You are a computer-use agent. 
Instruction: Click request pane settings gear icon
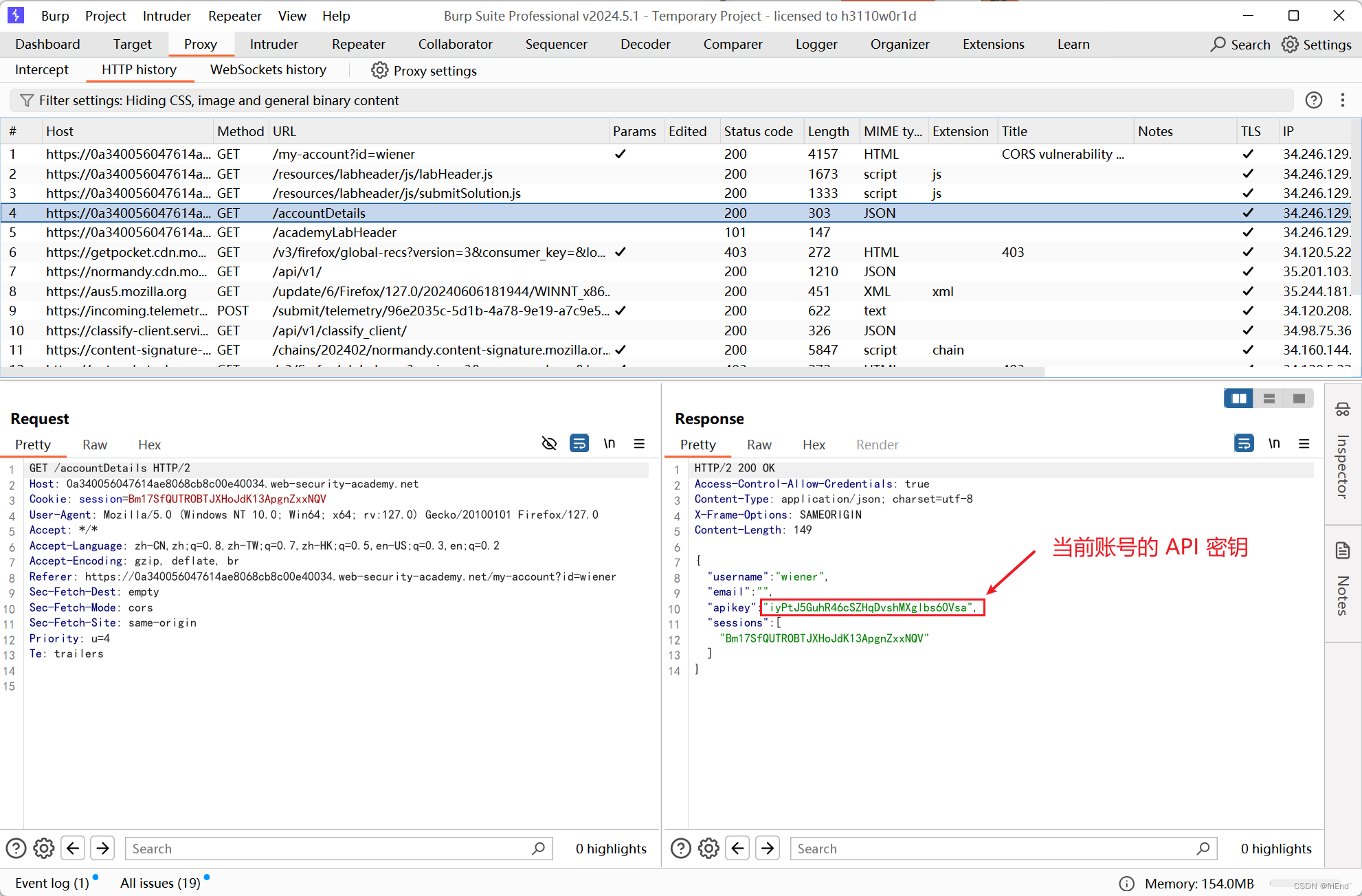[44, 849]
